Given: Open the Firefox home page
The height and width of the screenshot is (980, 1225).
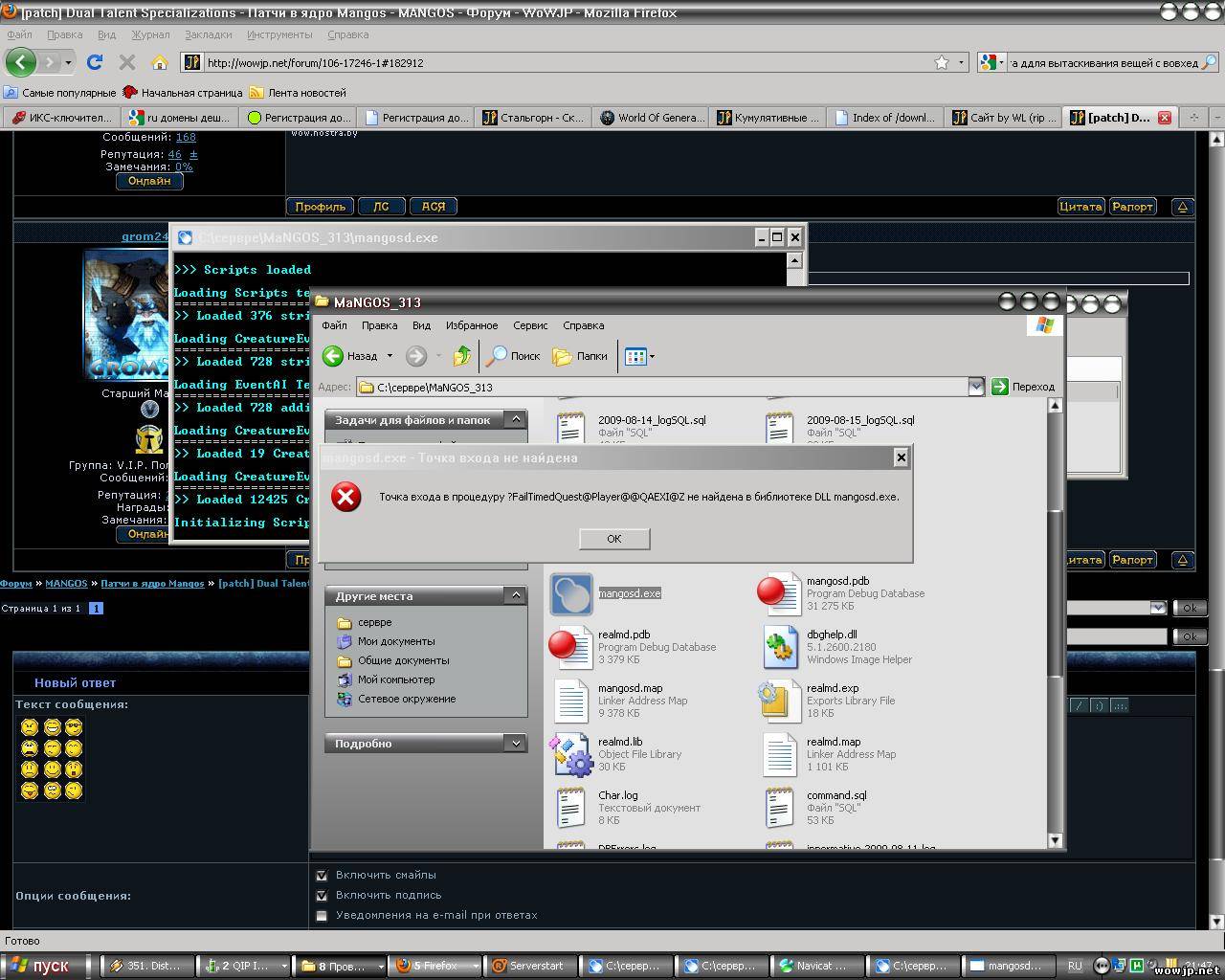Looking at the screenshot, I should pyautogui.click(x=160, y=62).
